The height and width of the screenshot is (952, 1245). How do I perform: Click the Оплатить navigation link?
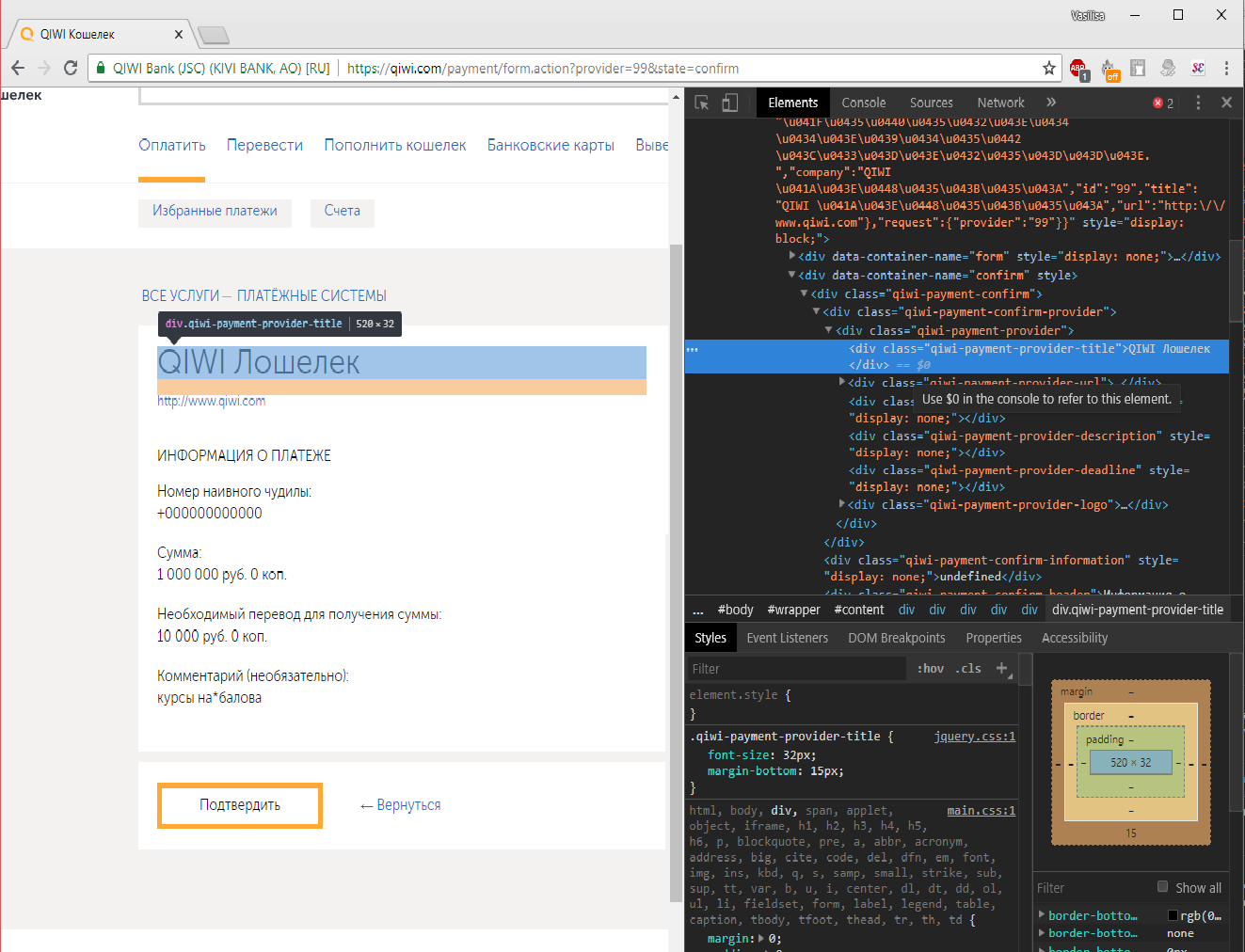coord(172,145)
